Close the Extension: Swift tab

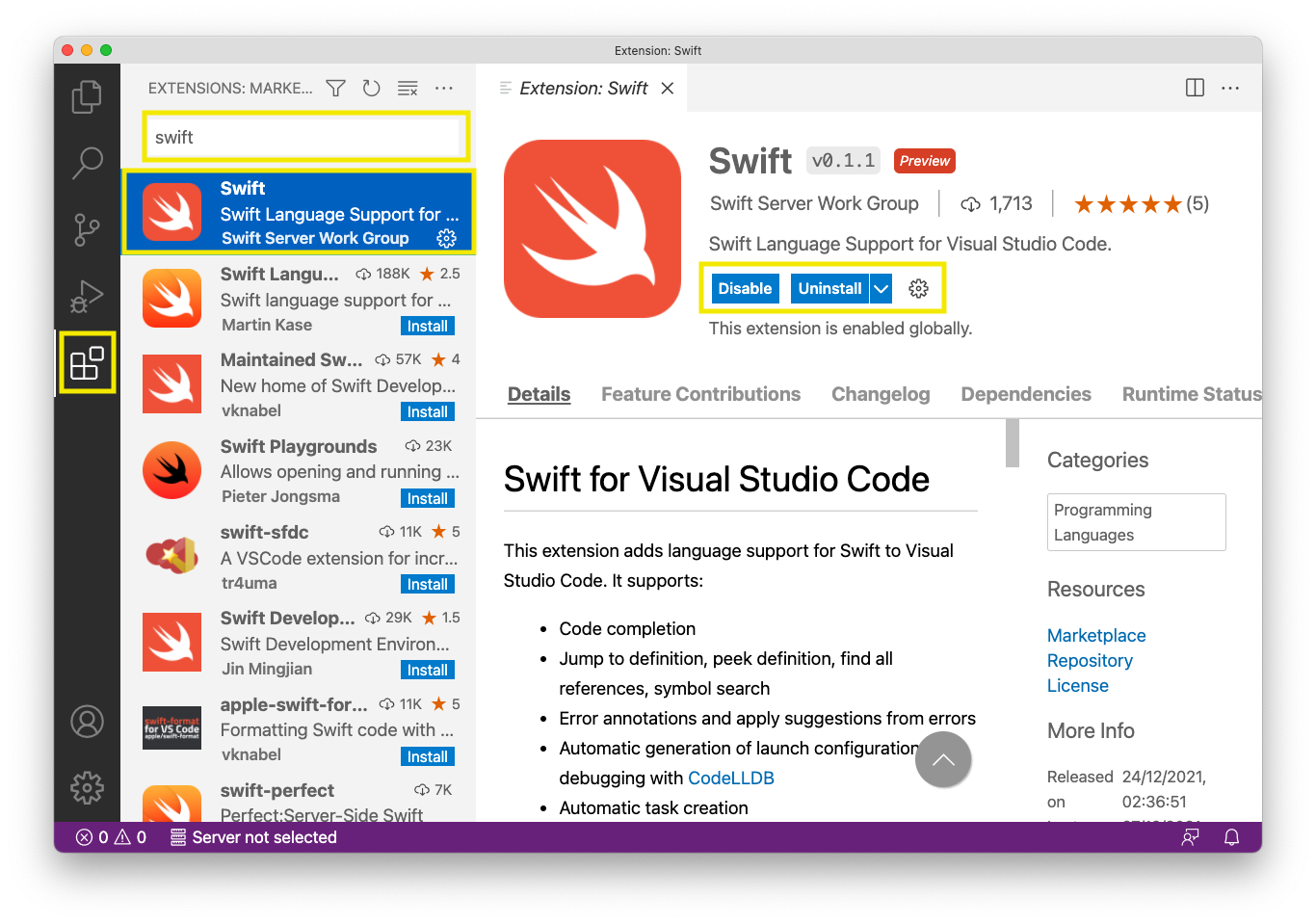click(668, 89)
